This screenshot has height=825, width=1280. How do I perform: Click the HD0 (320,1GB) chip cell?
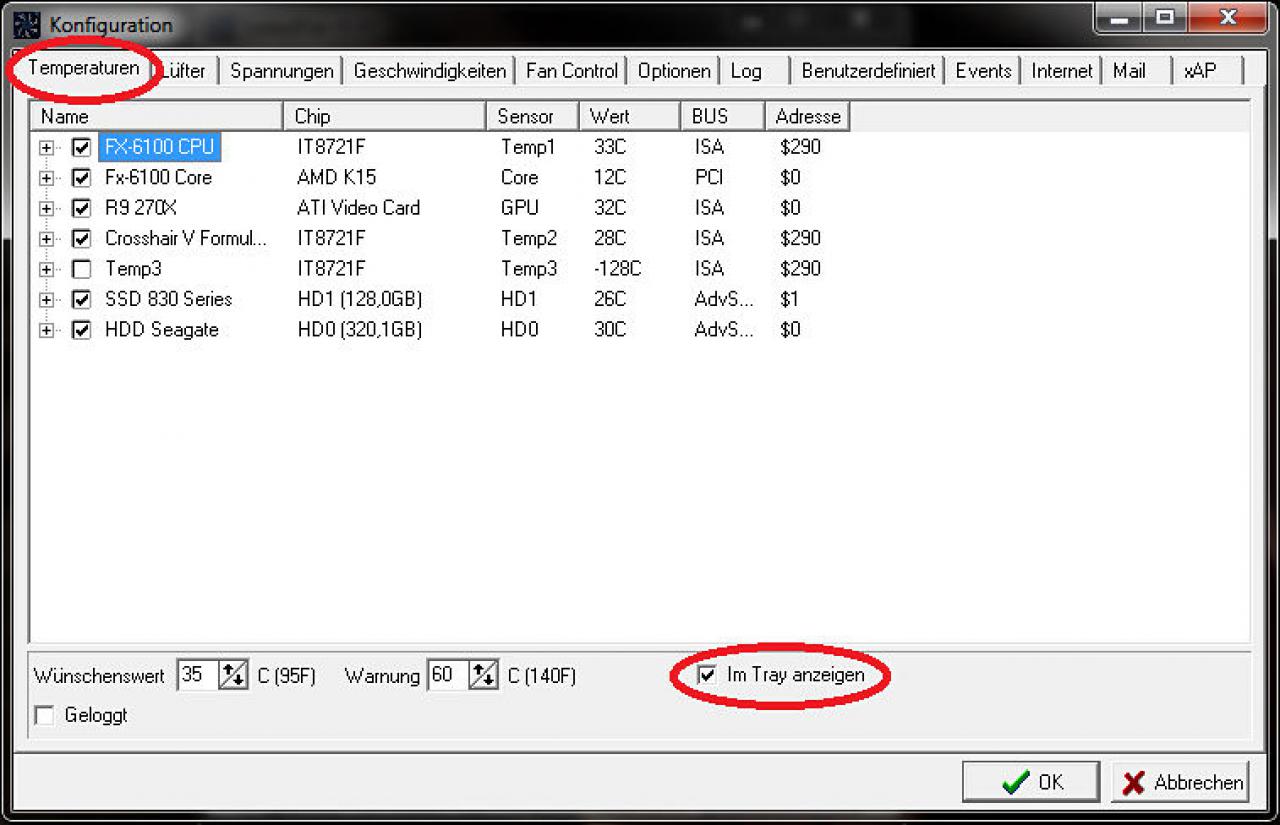[x=360, y=329]
